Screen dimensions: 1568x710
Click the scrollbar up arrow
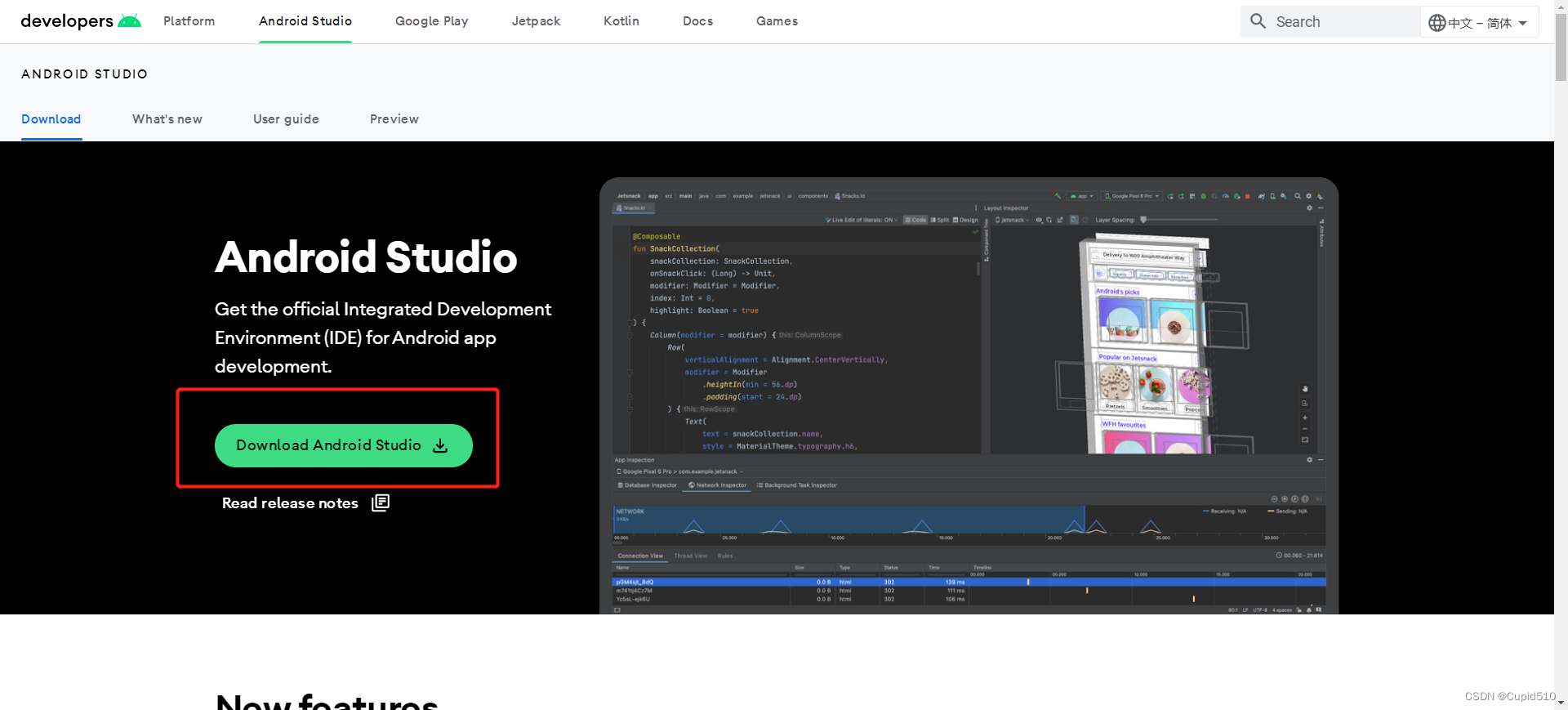(1561, 6)
